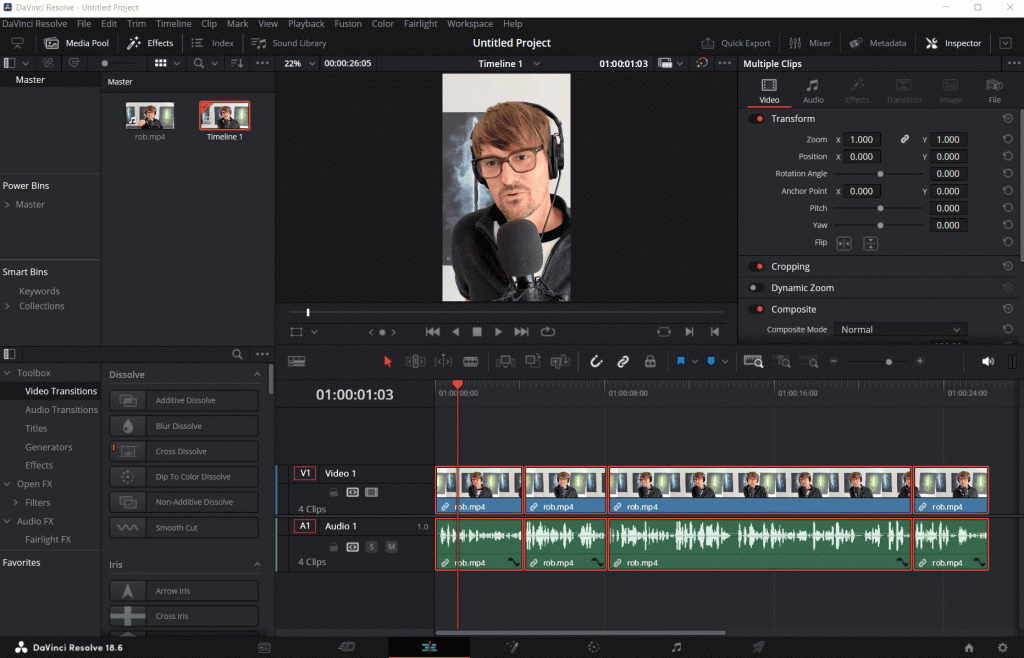This screenshot has height=658, width=1024.
Task: Activate Dynamic Trim Mode tool
Action: click(443, 361)
